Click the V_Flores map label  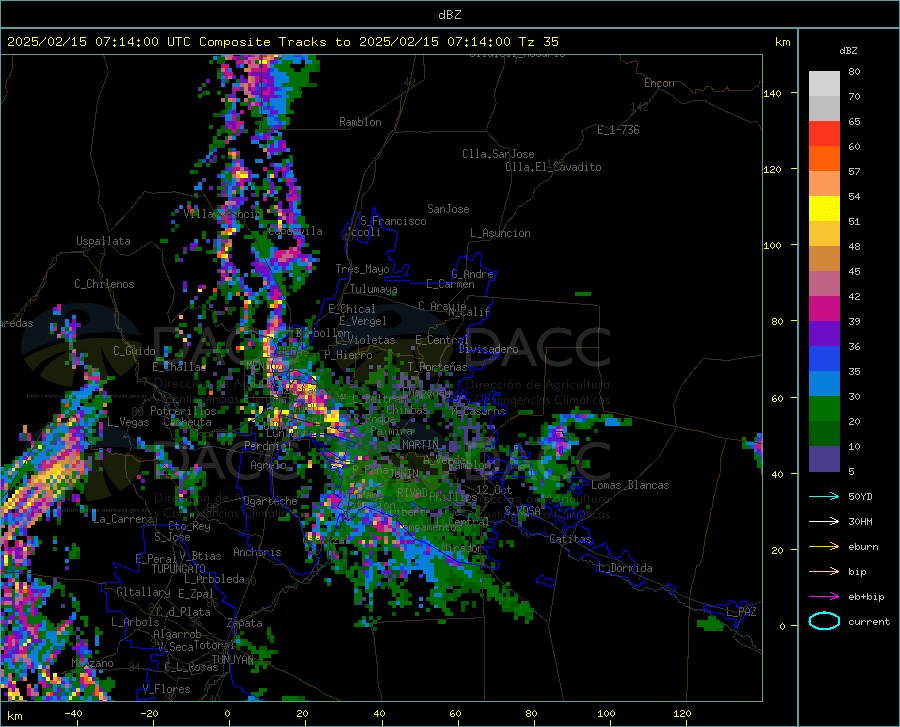(166, 689)
